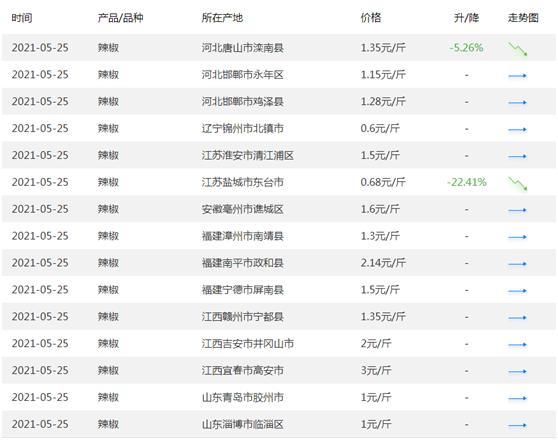Click the 所在产地 column header

tap(222, 18)
